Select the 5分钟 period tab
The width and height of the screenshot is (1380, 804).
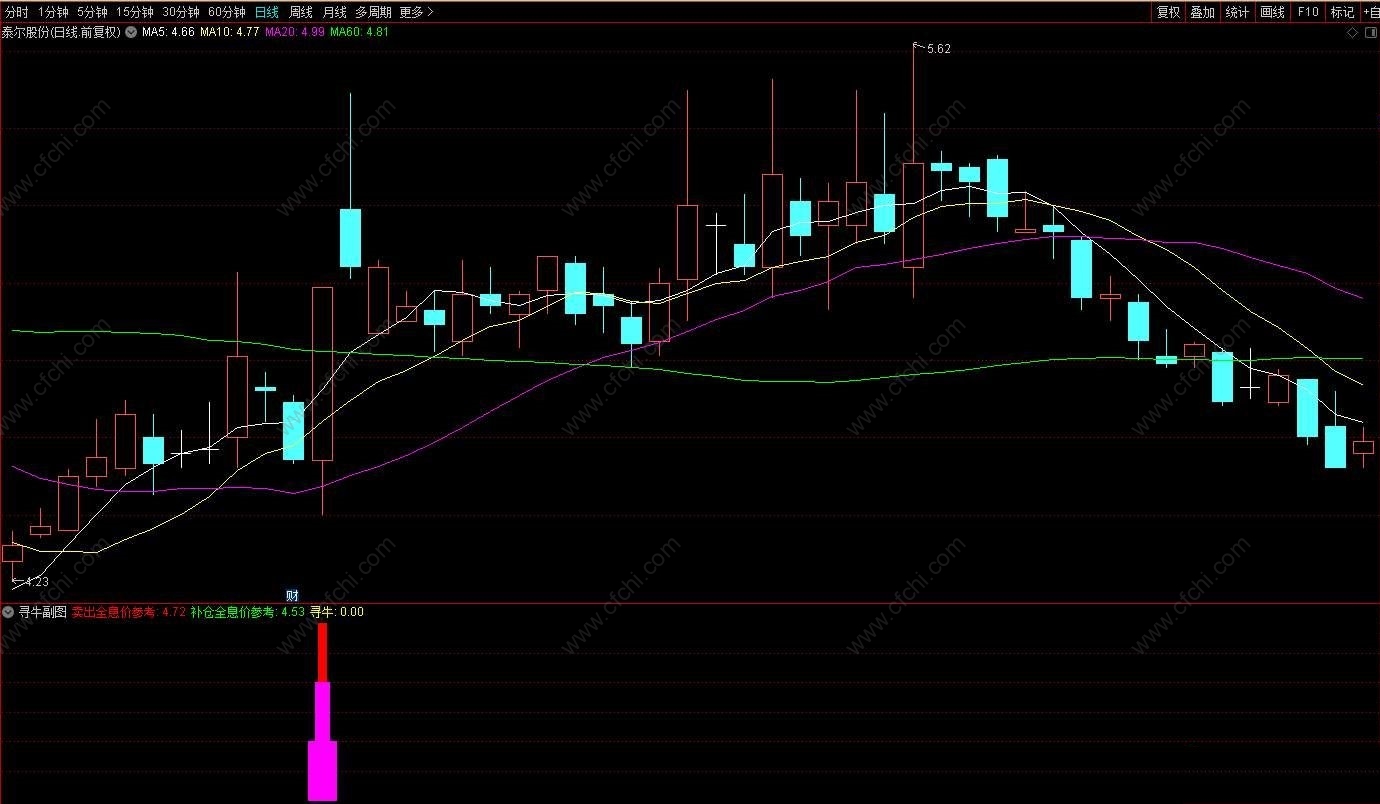92,12
